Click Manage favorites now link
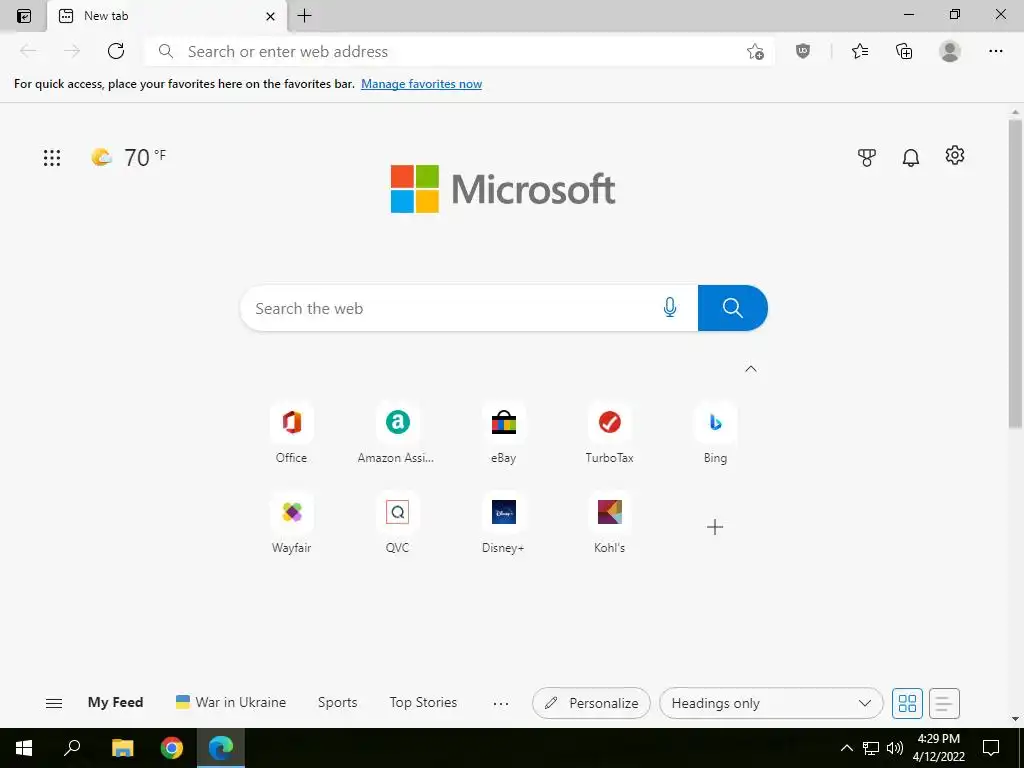The image size is (1024, 768). 421,84
